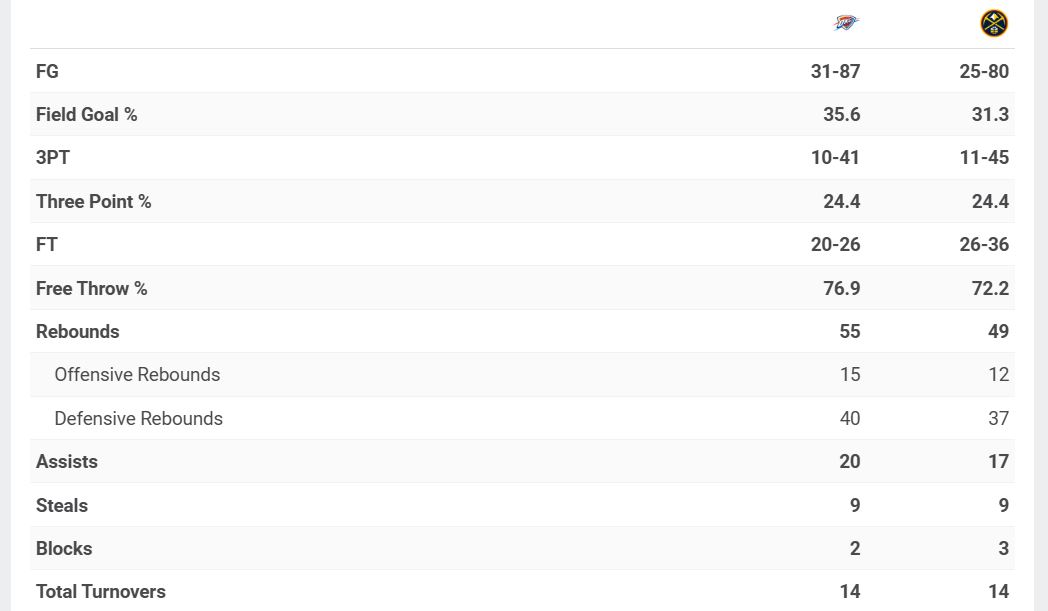
Task: Click the Nuggets' 11-45 three-point value
Action: (984, 157)
